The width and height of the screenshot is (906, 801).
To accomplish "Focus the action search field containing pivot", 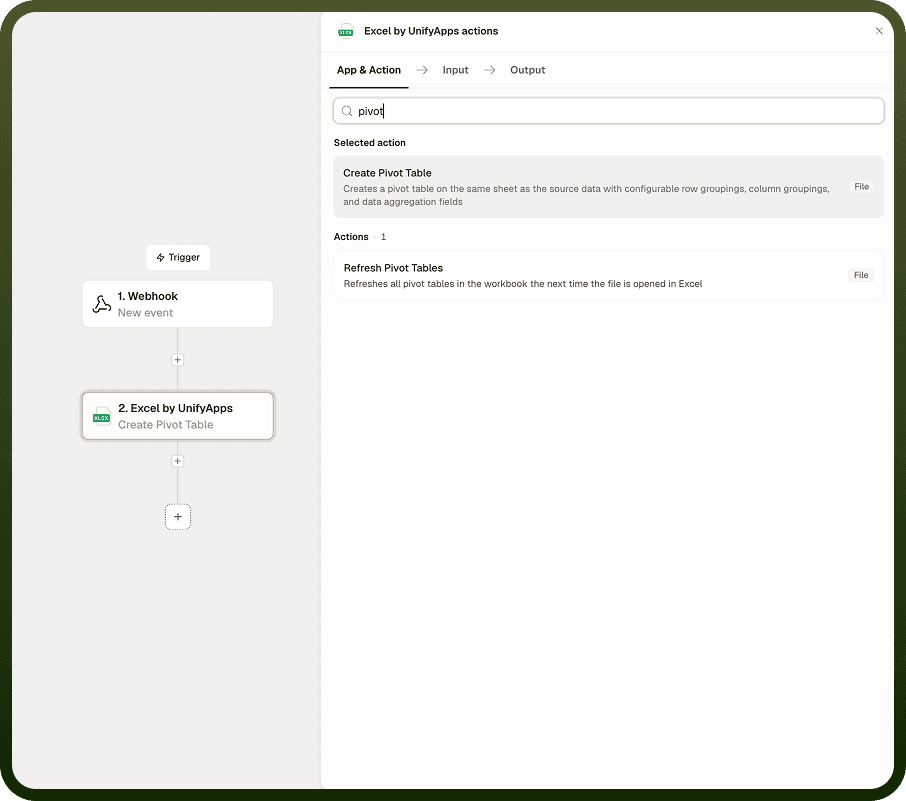I will click(x=608, y=111).
